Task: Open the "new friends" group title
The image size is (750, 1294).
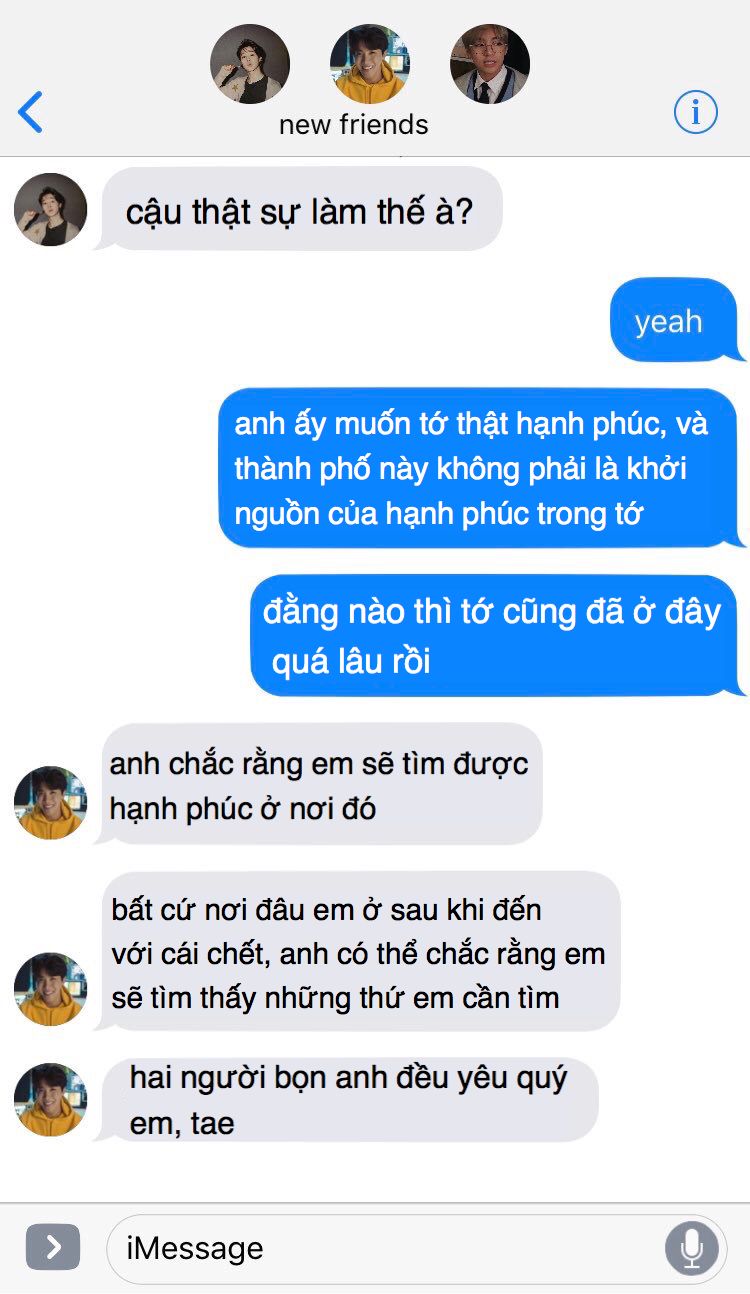Action: [354, 125]
